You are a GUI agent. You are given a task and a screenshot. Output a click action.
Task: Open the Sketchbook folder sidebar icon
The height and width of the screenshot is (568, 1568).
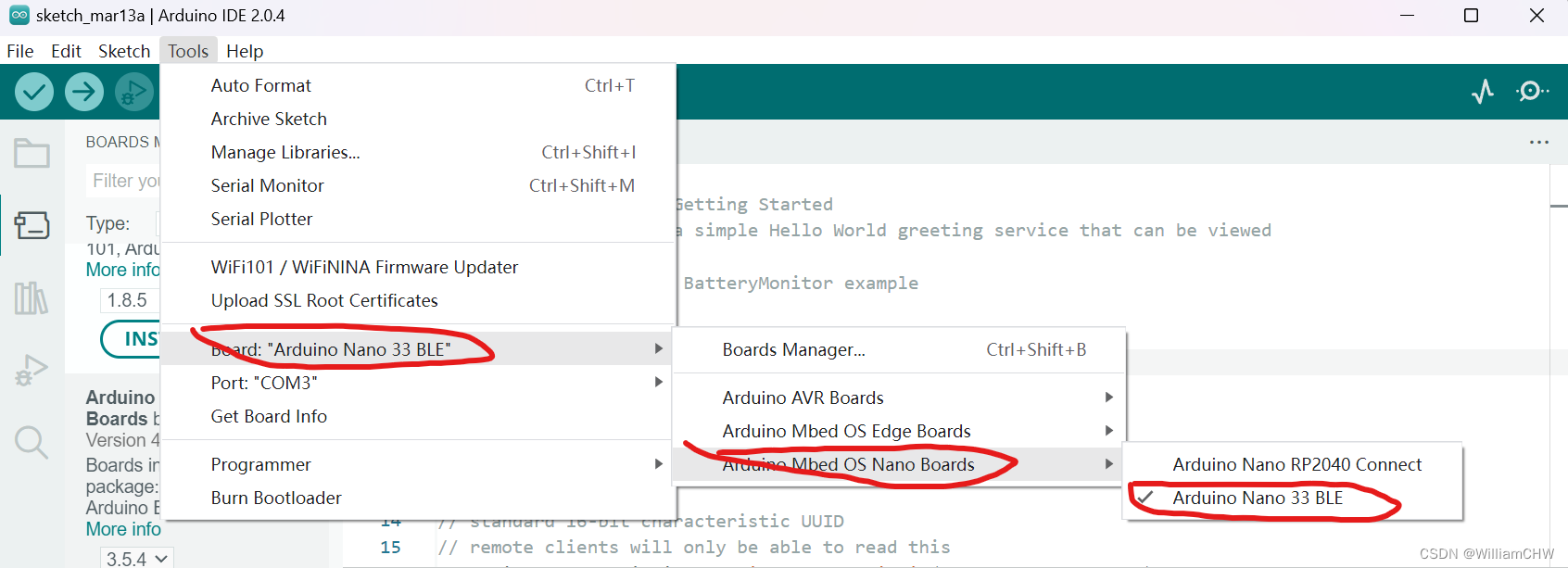coord(32,153)
